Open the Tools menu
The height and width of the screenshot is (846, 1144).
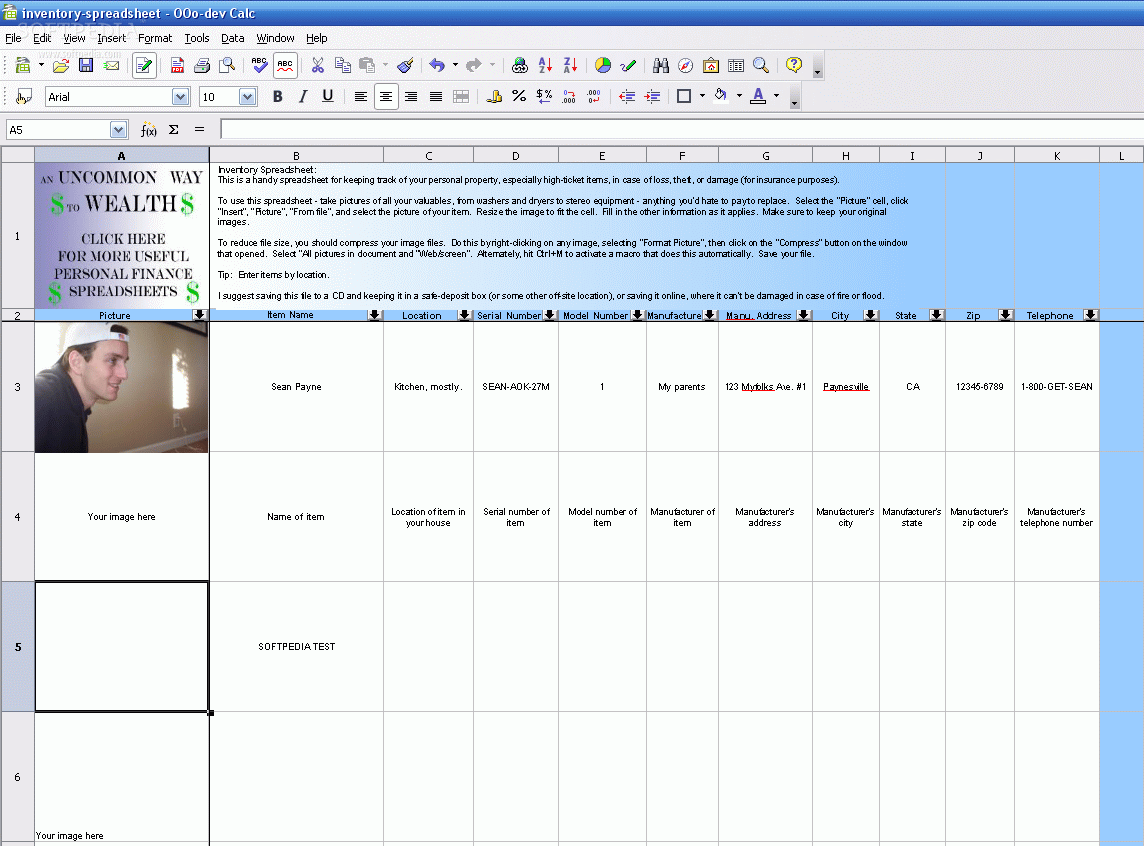click(196, 38)
